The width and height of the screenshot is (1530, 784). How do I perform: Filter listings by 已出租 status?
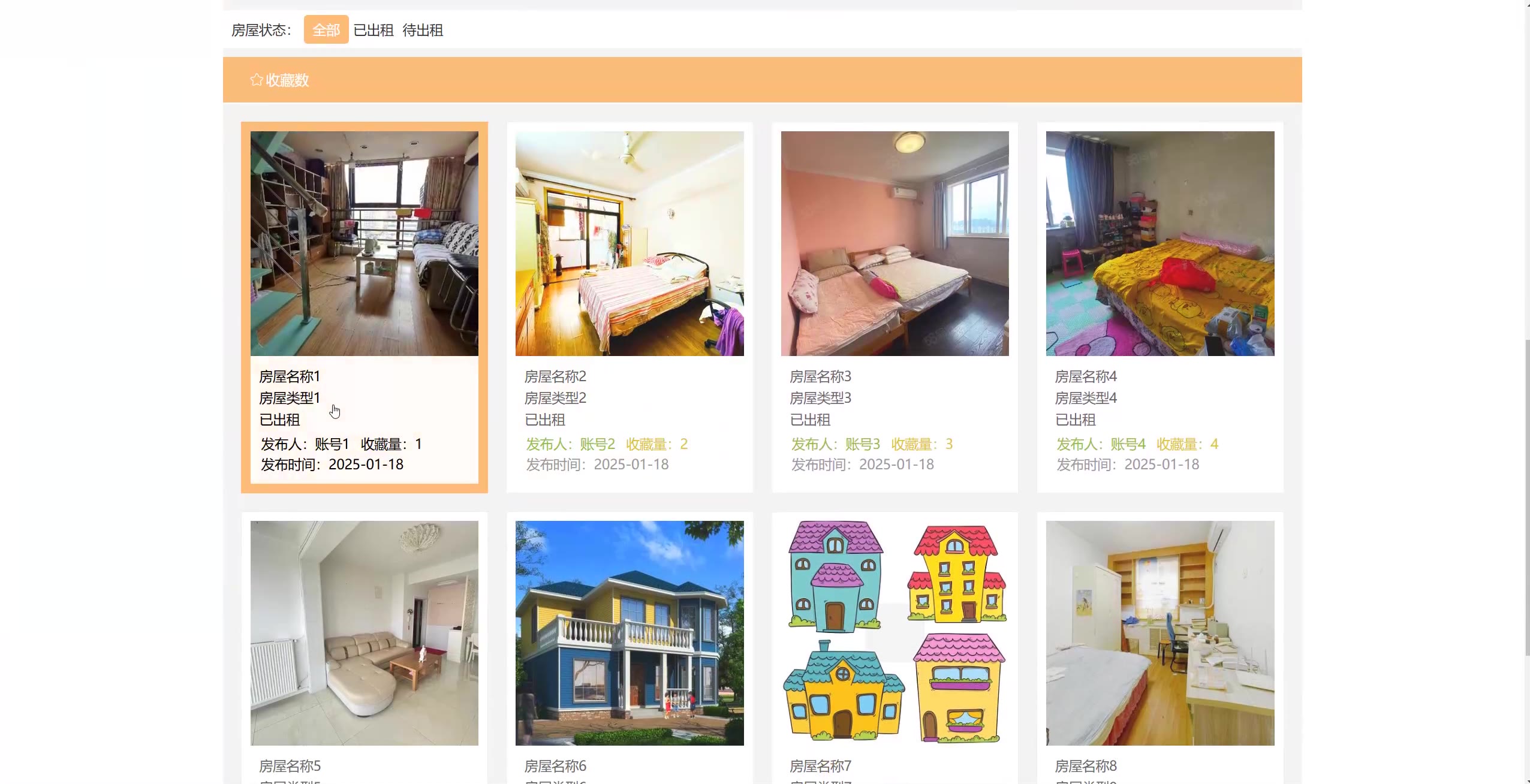tap(374, 30)
